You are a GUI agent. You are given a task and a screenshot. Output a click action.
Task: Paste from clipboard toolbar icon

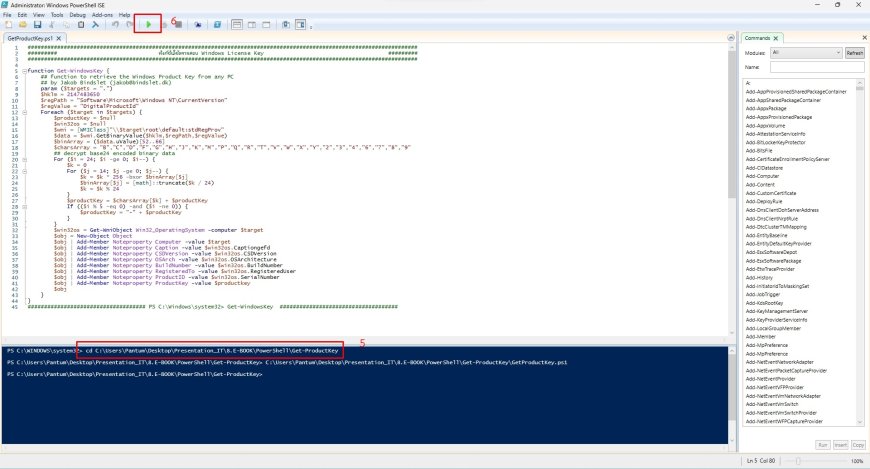point(80,24)
